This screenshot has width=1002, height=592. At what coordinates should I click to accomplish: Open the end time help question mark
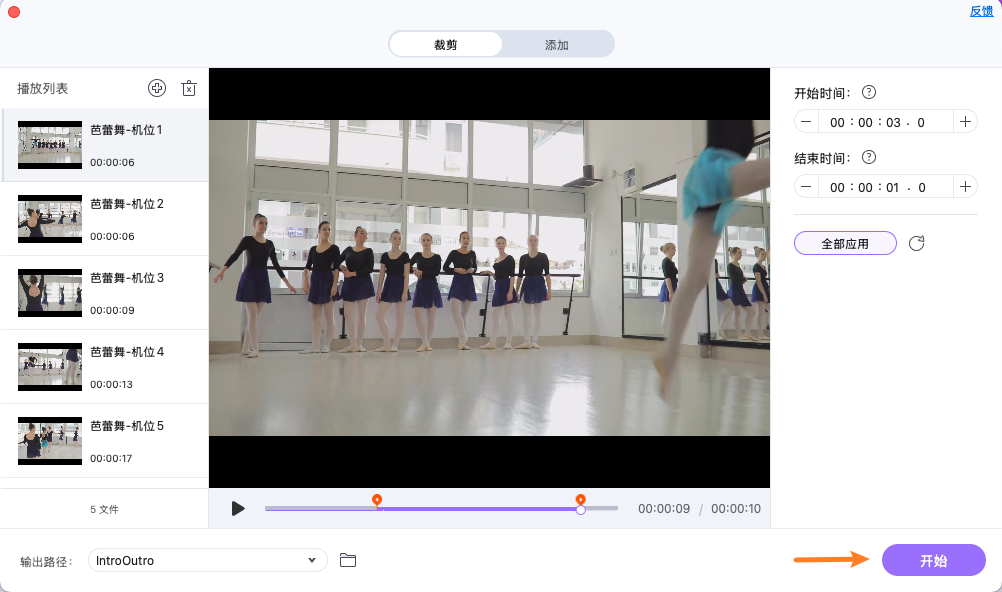868,157
